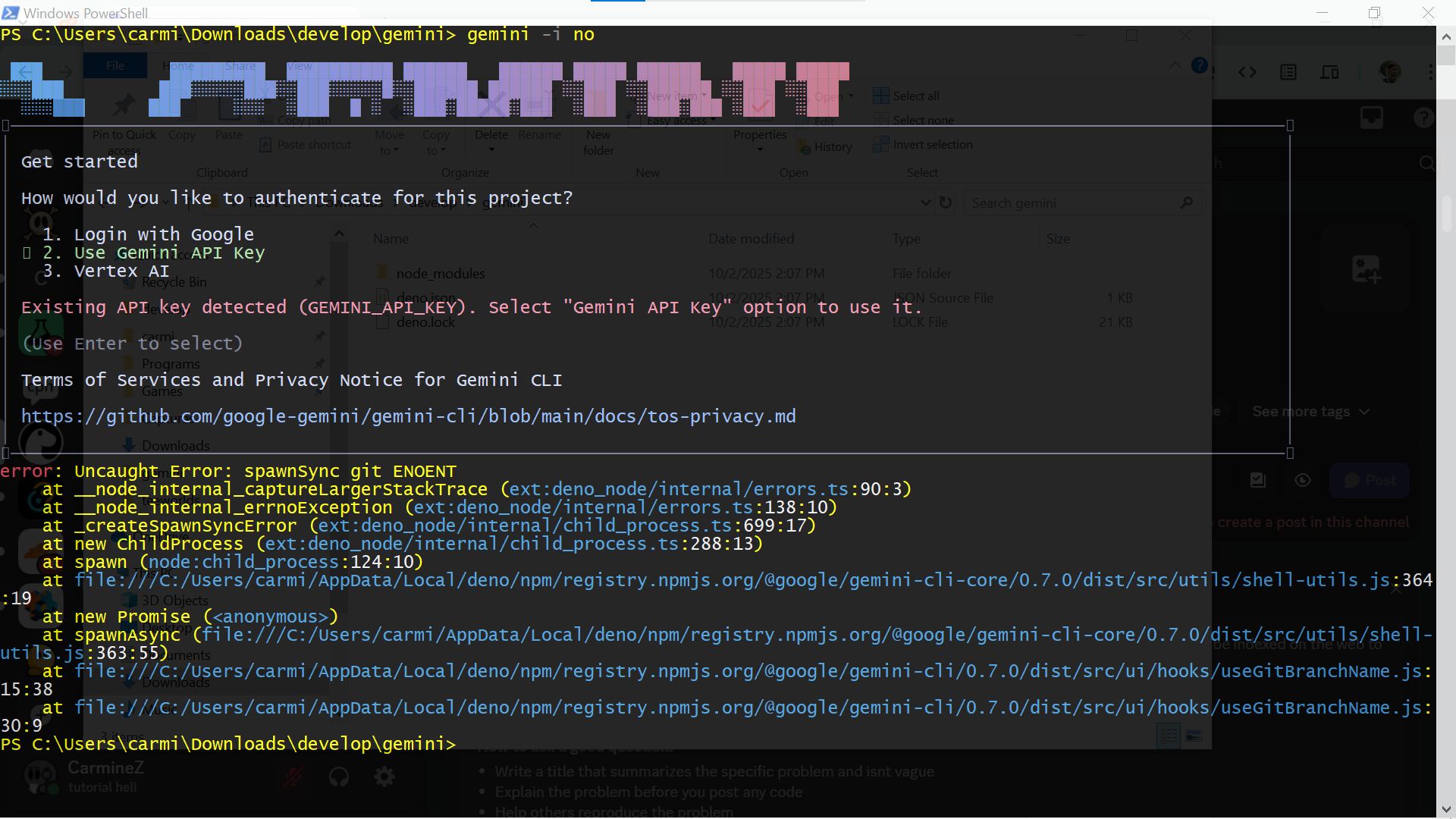The image size is (1456, 819).
Task: Open the tos-privacy.md GitHub link
Action: pos(408,416)
